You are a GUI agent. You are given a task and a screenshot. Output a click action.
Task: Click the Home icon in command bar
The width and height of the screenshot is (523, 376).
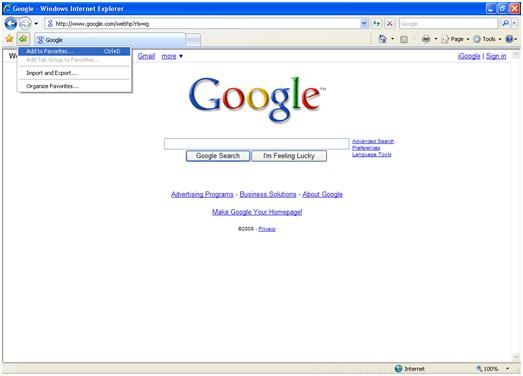[x=383, y=39]
